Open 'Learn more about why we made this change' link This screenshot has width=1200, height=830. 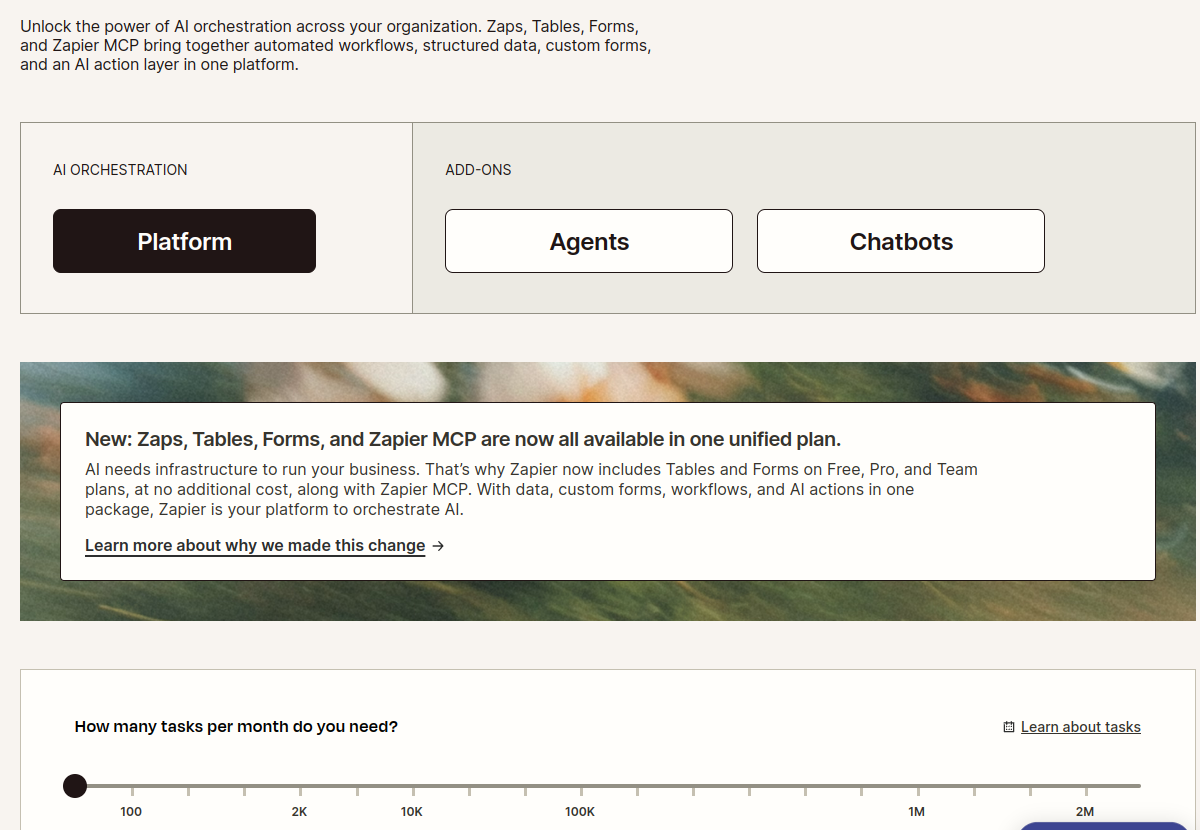tap(255, 546)
